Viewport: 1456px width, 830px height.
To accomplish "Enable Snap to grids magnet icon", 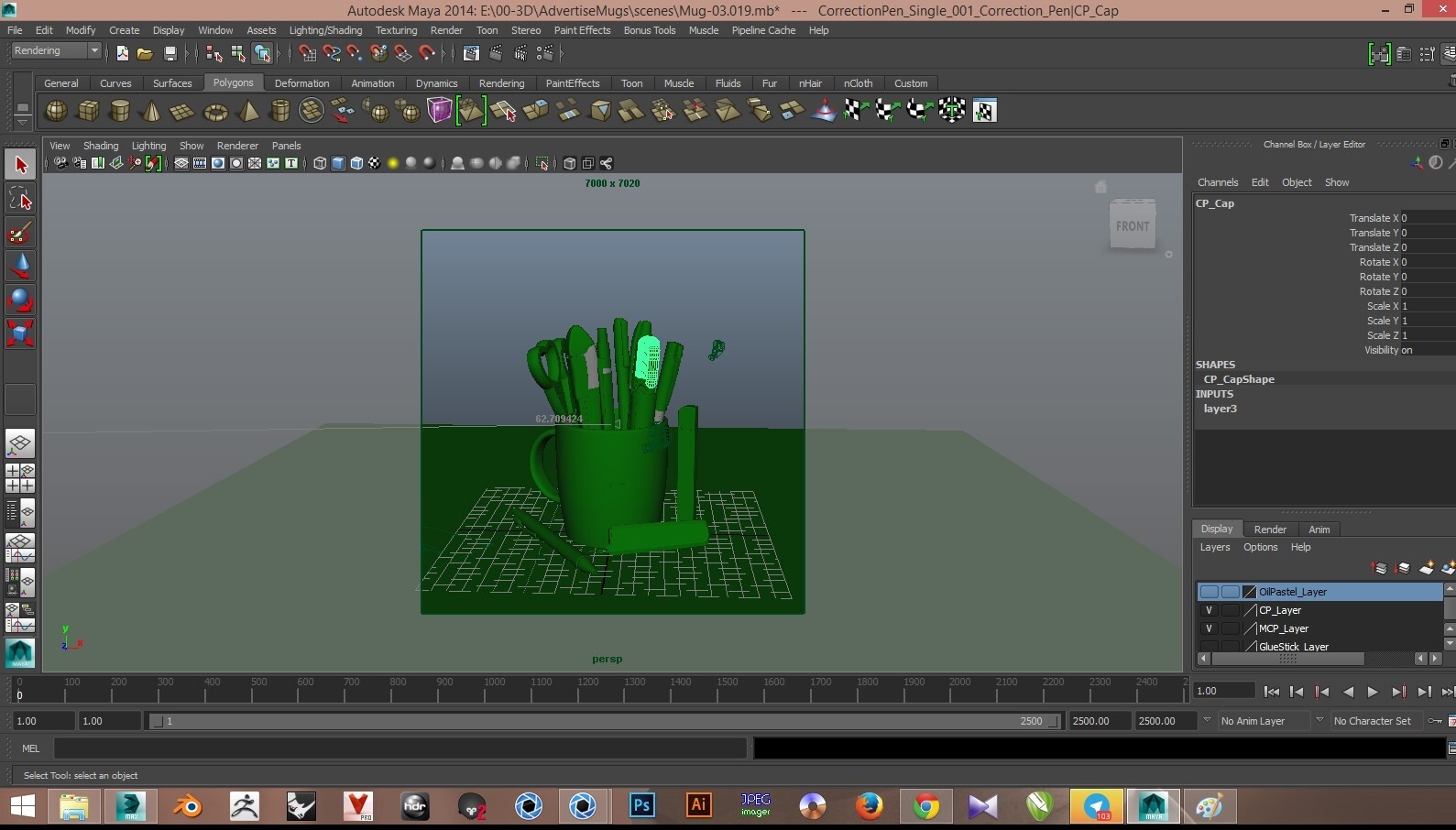I will 307,53.
